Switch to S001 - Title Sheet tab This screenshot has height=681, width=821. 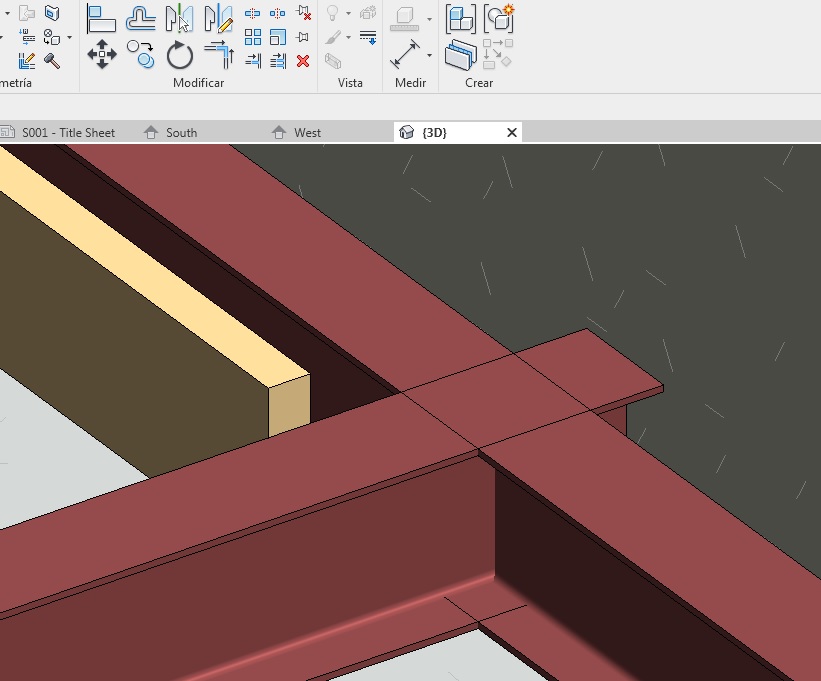pos(67,132)
